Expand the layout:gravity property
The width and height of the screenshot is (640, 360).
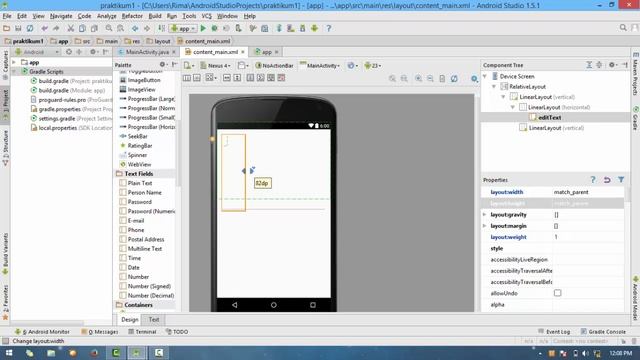(x=484, y=215)
